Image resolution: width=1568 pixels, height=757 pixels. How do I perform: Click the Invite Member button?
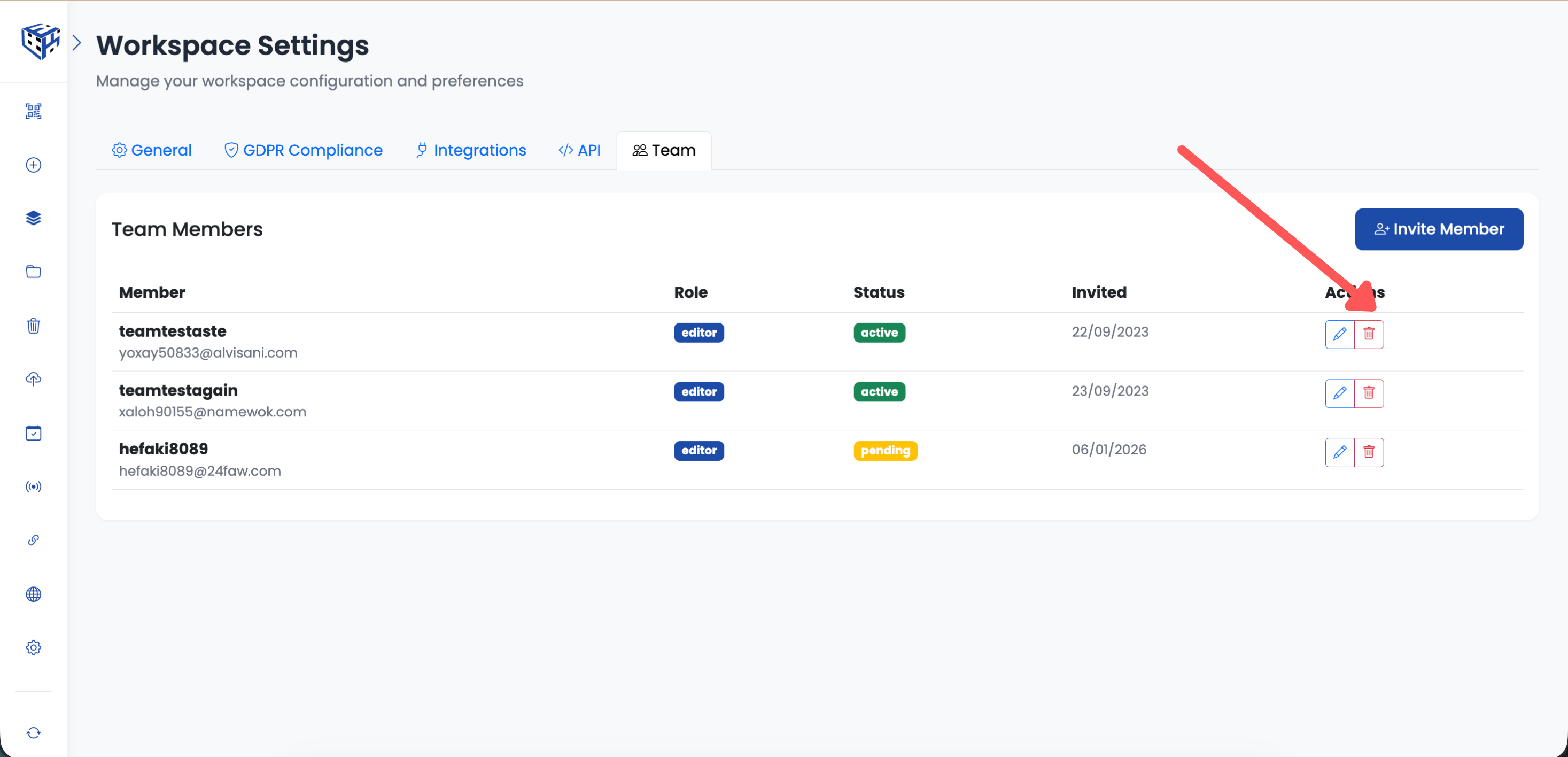click(x=1438, y=229)
